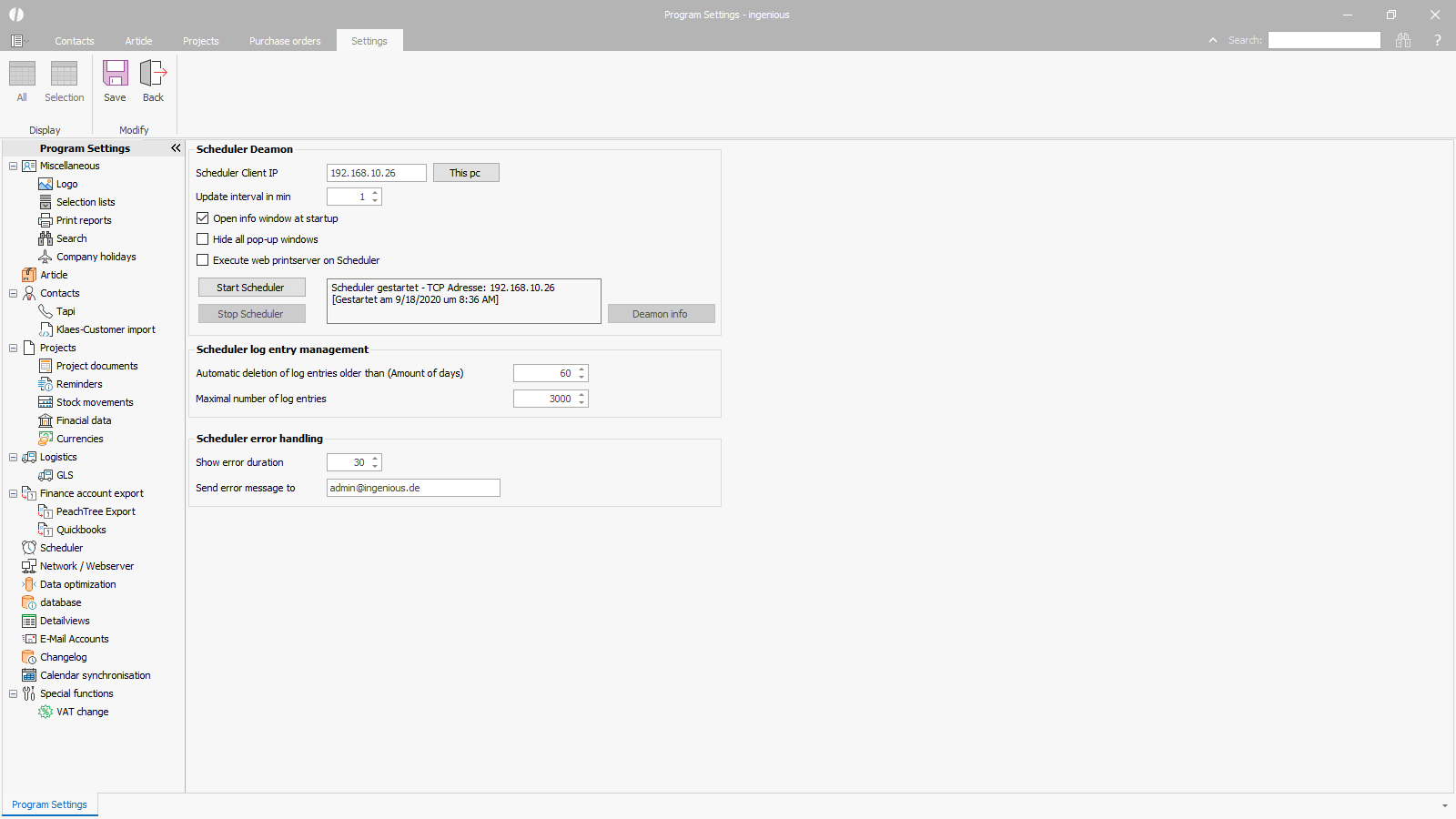Screen dimensions: 1456x819
Task: Open Logo settings in the tree
Action: [66, 184]
